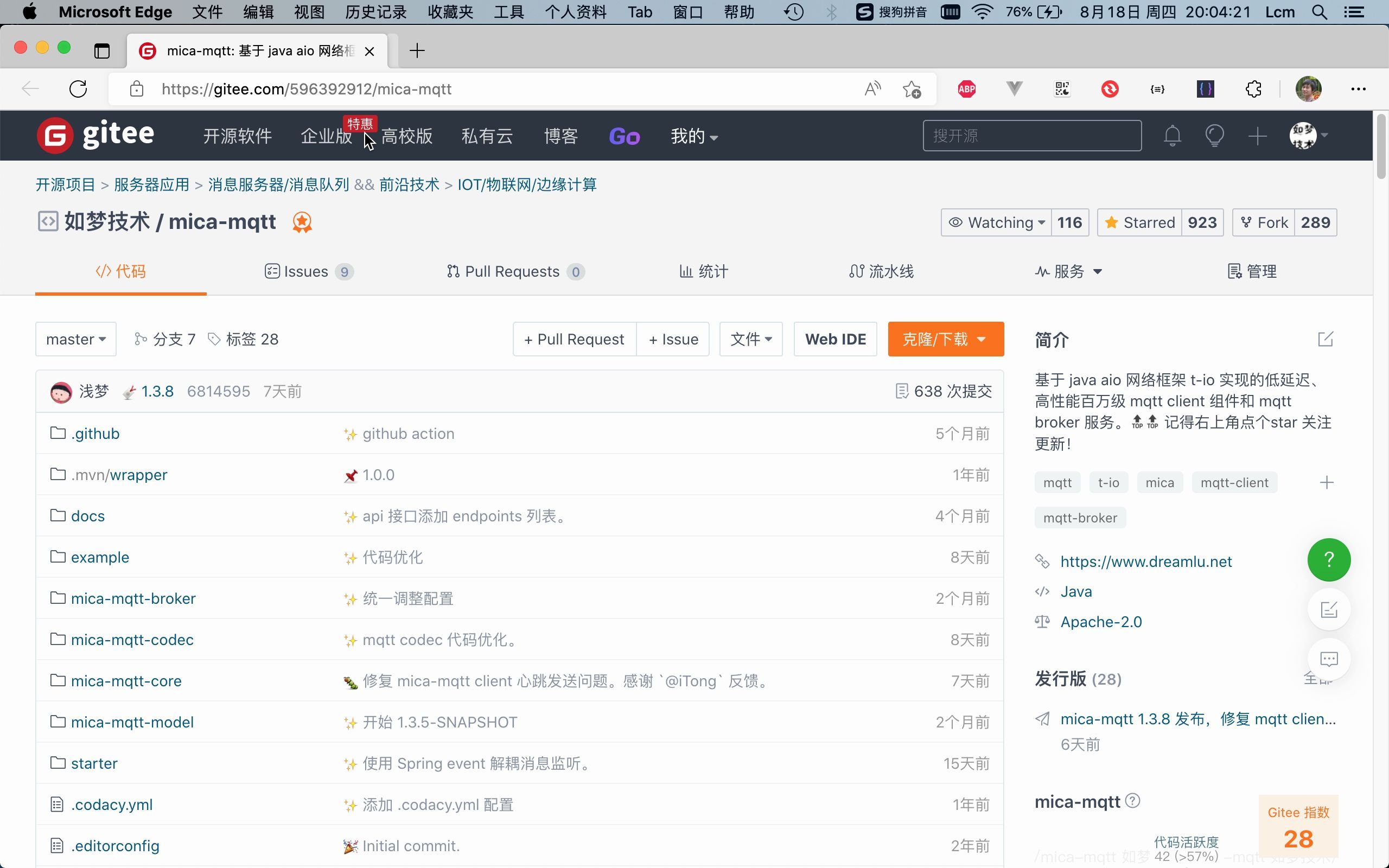Open the 收藏夹 menu in menu bar

(x=450, y=12)
